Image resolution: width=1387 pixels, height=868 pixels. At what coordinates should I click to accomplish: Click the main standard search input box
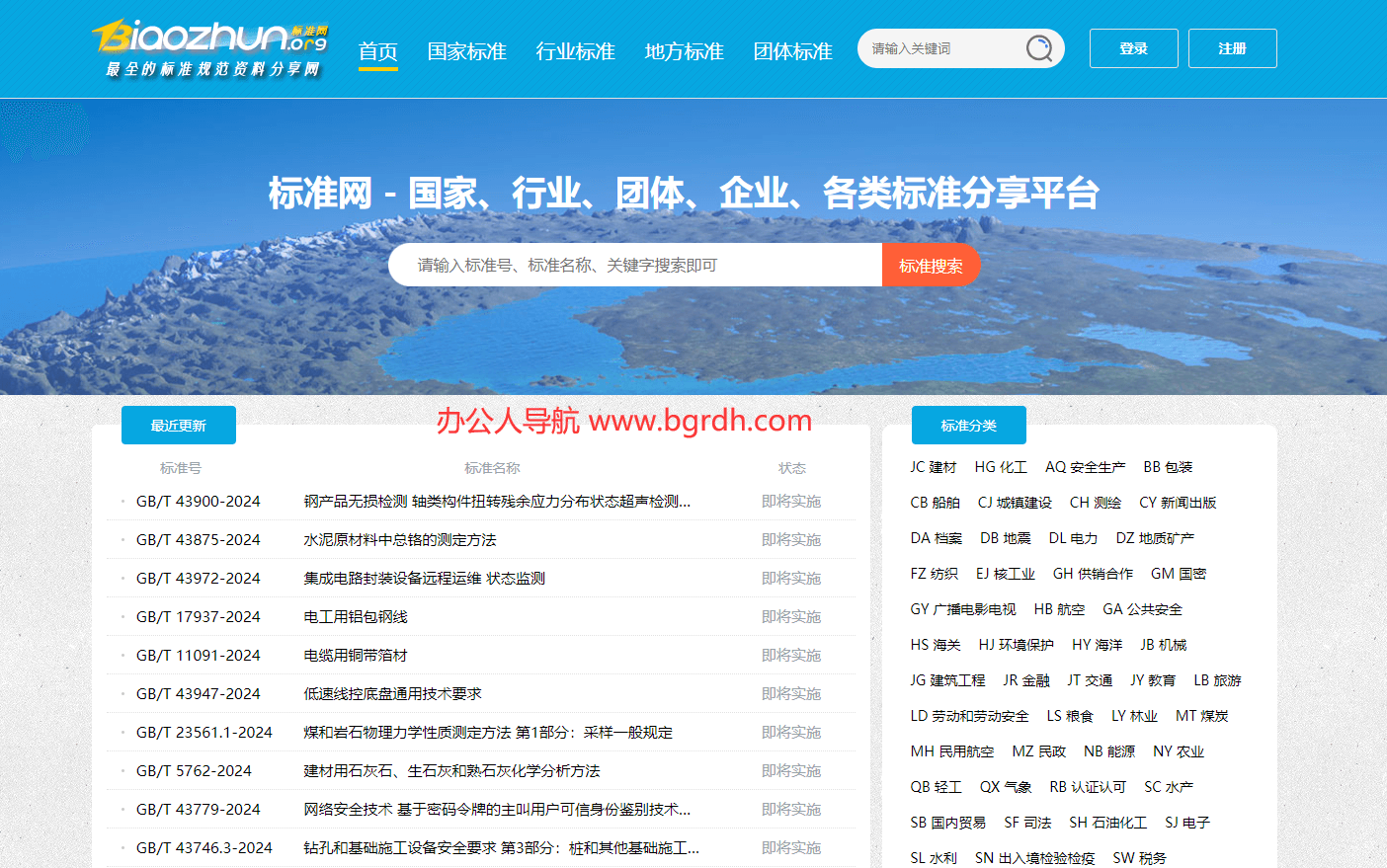pos(634,266)
